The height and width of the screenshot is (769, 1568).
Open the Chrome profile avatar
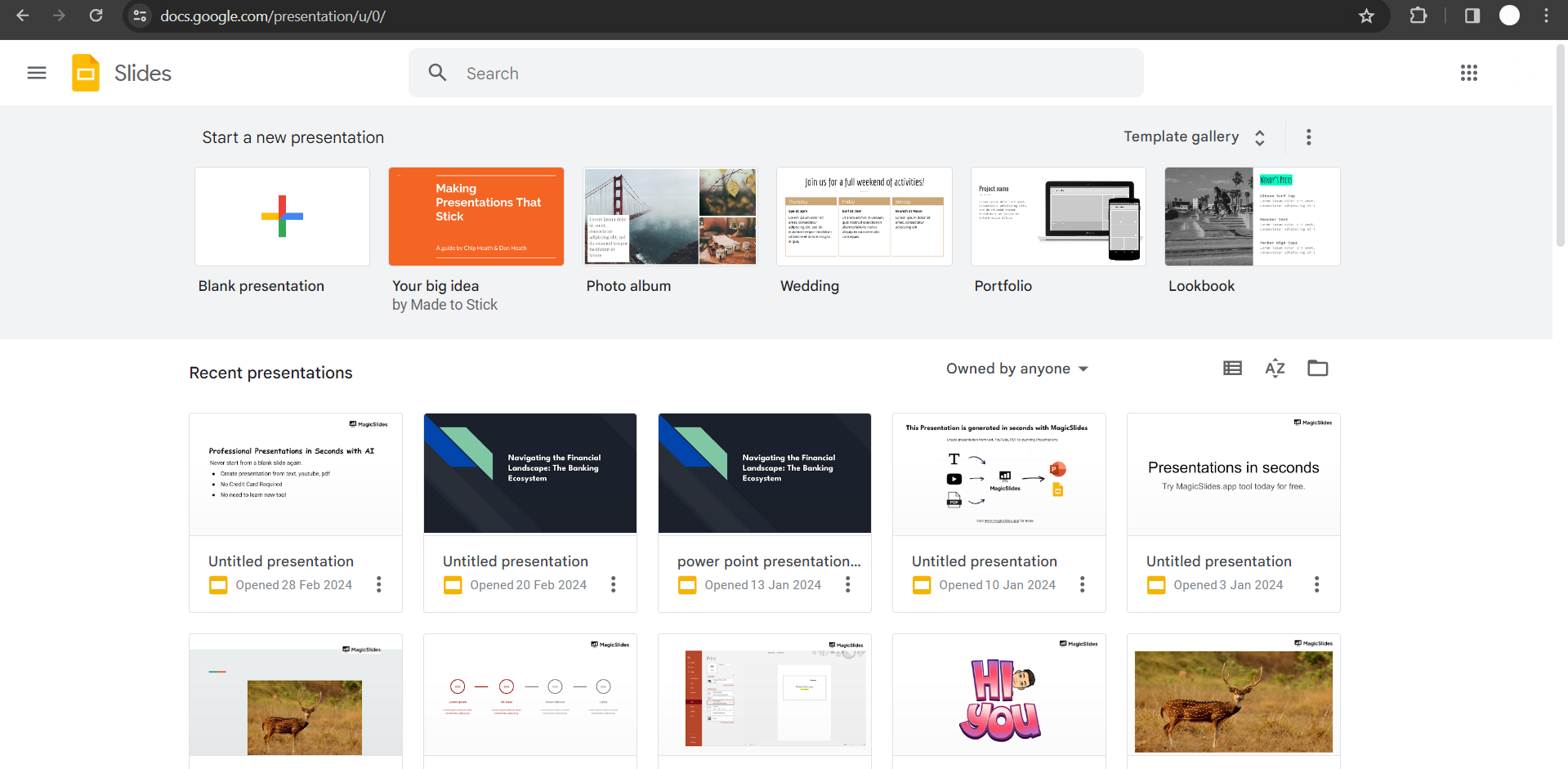1509,16
